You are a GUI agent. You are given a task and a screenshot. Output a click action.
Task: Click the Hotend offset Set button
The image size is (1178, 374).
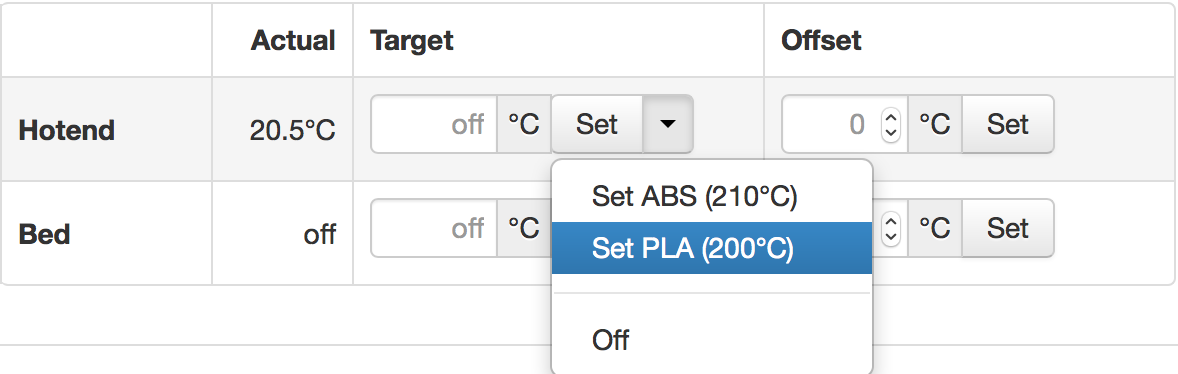(1007, 124)
